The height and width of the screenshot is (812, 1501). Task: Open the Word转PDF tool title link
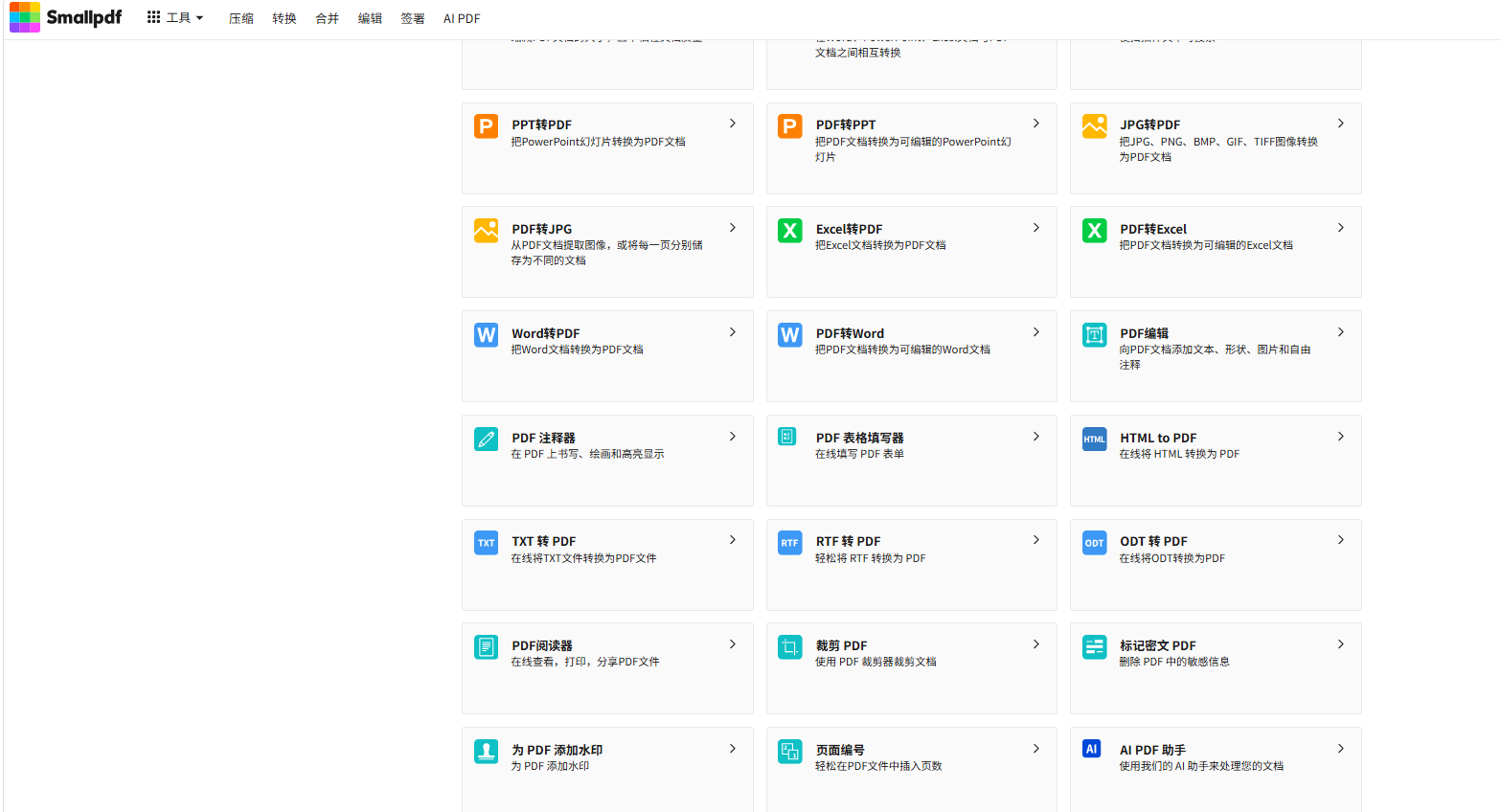[x=546, y=333]
